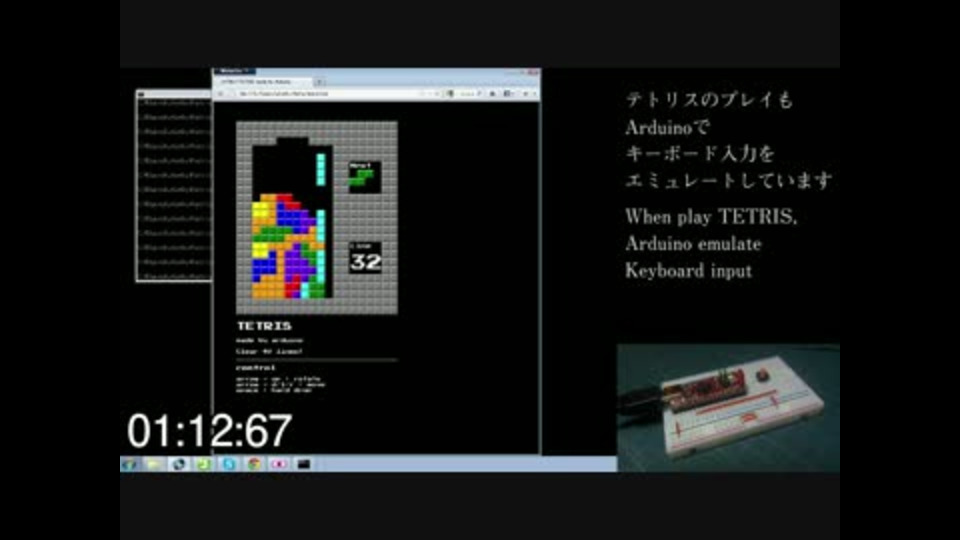Click the "When play TETRIS," caption text
Screen dimensions: 960x540
(711, 217)
